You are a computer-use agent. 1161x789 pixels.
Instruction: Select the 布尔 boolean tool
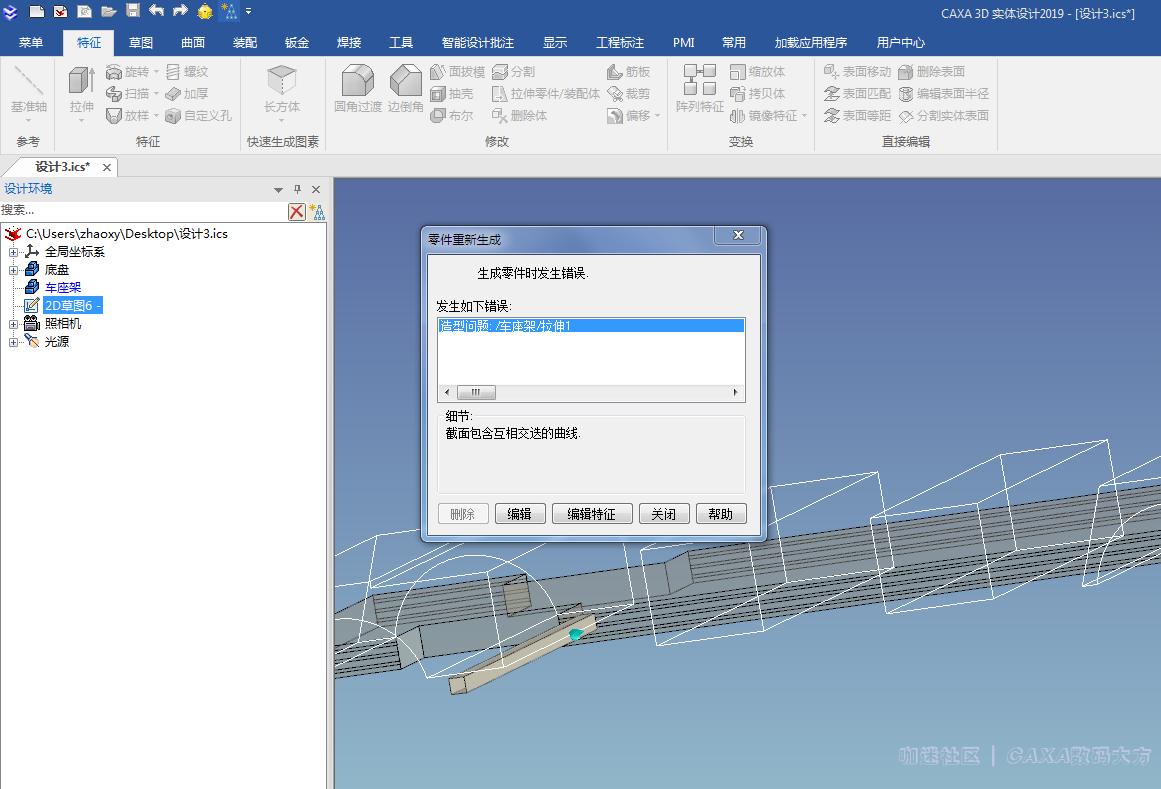coord(452,116)
